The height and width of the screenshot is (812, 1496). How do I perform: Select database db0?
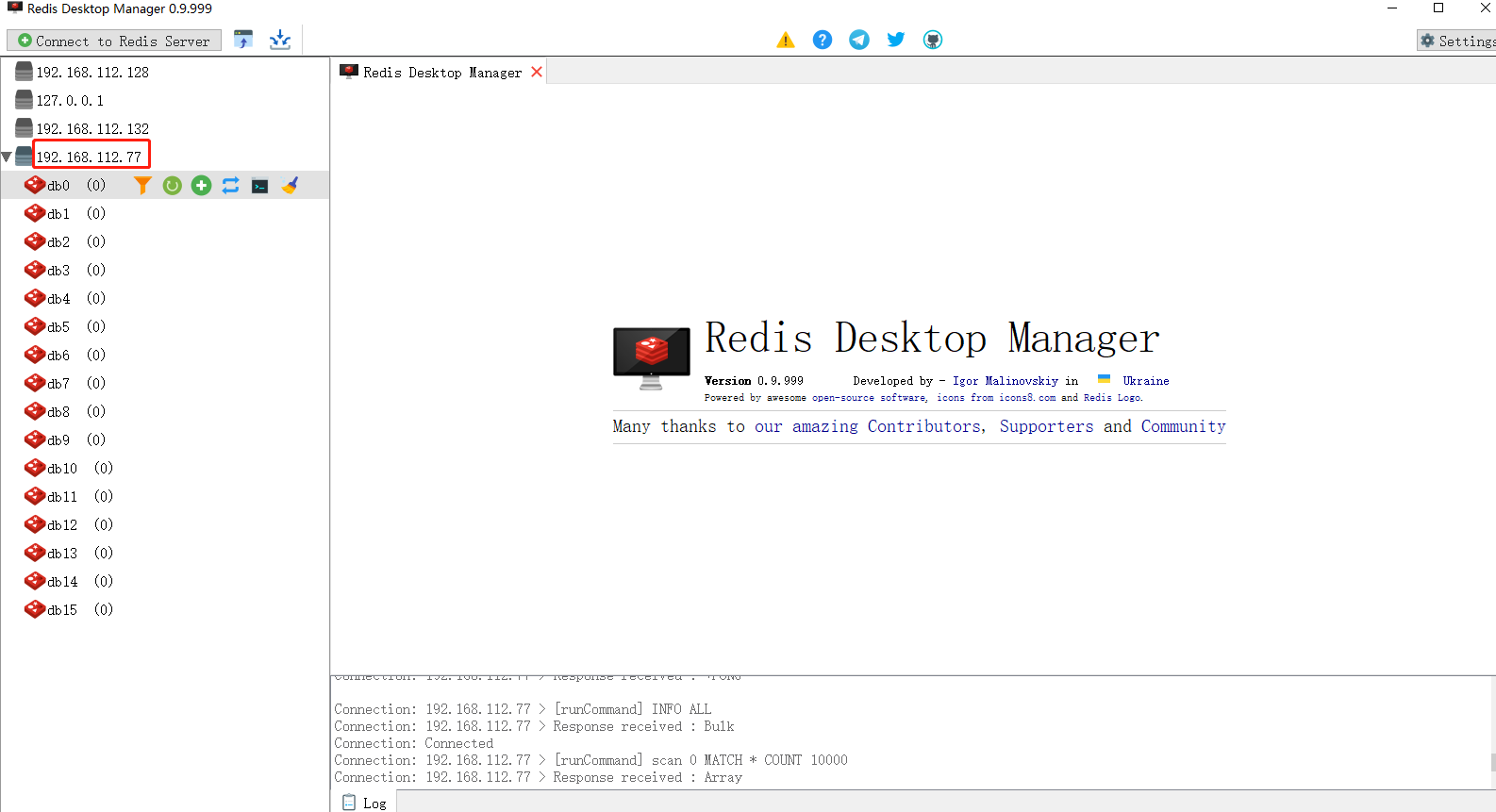[x=58, y=185]
